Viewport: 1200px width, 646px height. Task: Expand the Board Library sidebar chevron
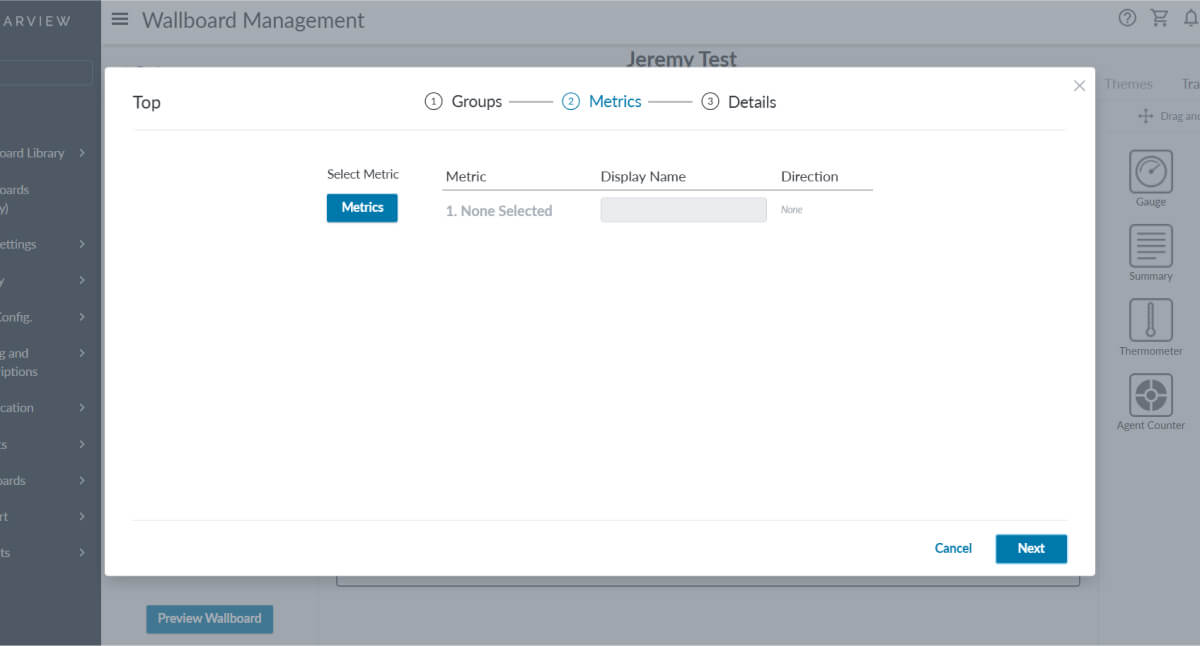(x=82, y=153)
